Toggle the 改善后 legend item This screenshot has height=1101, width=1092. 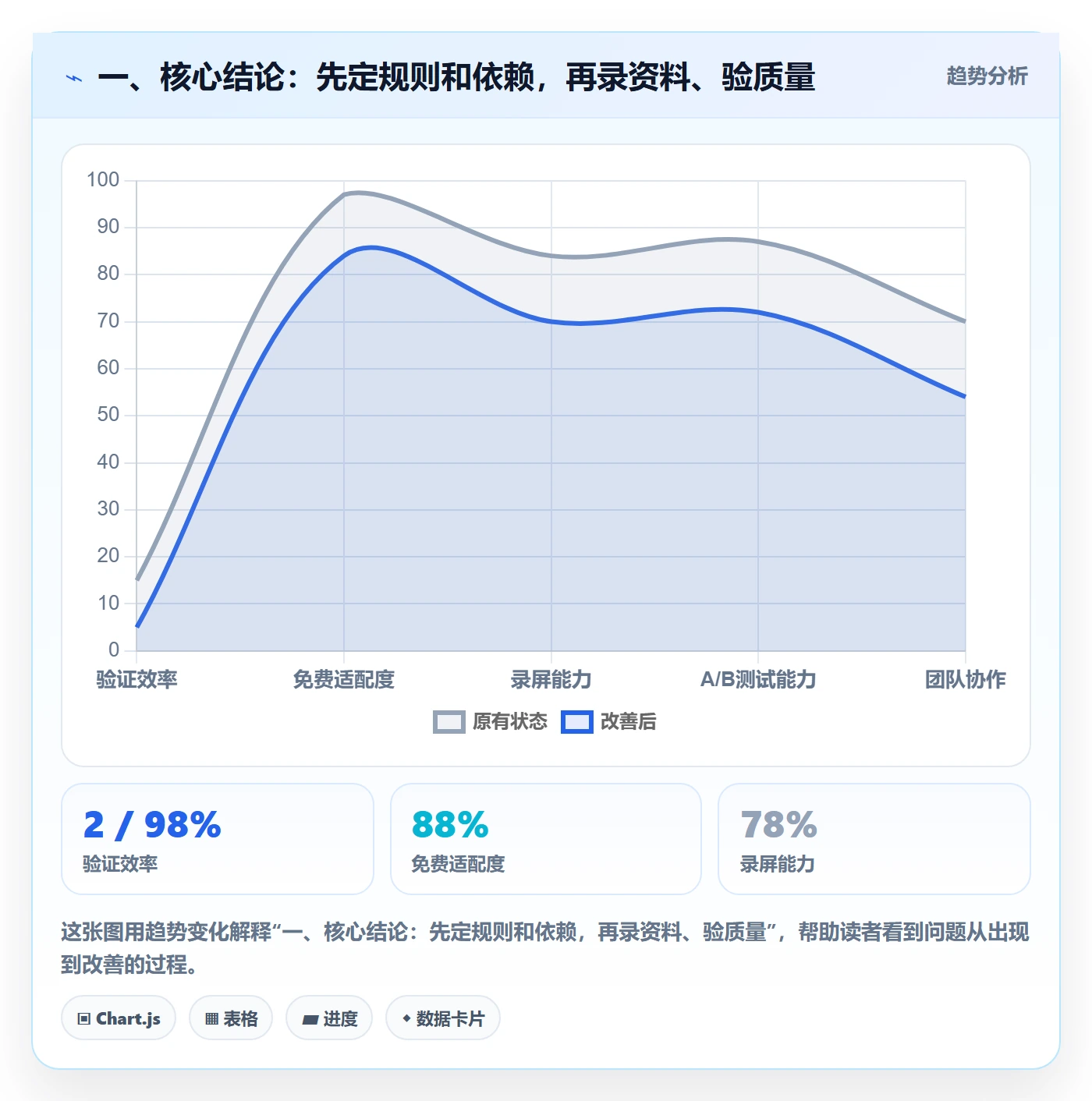pos(608,721)
